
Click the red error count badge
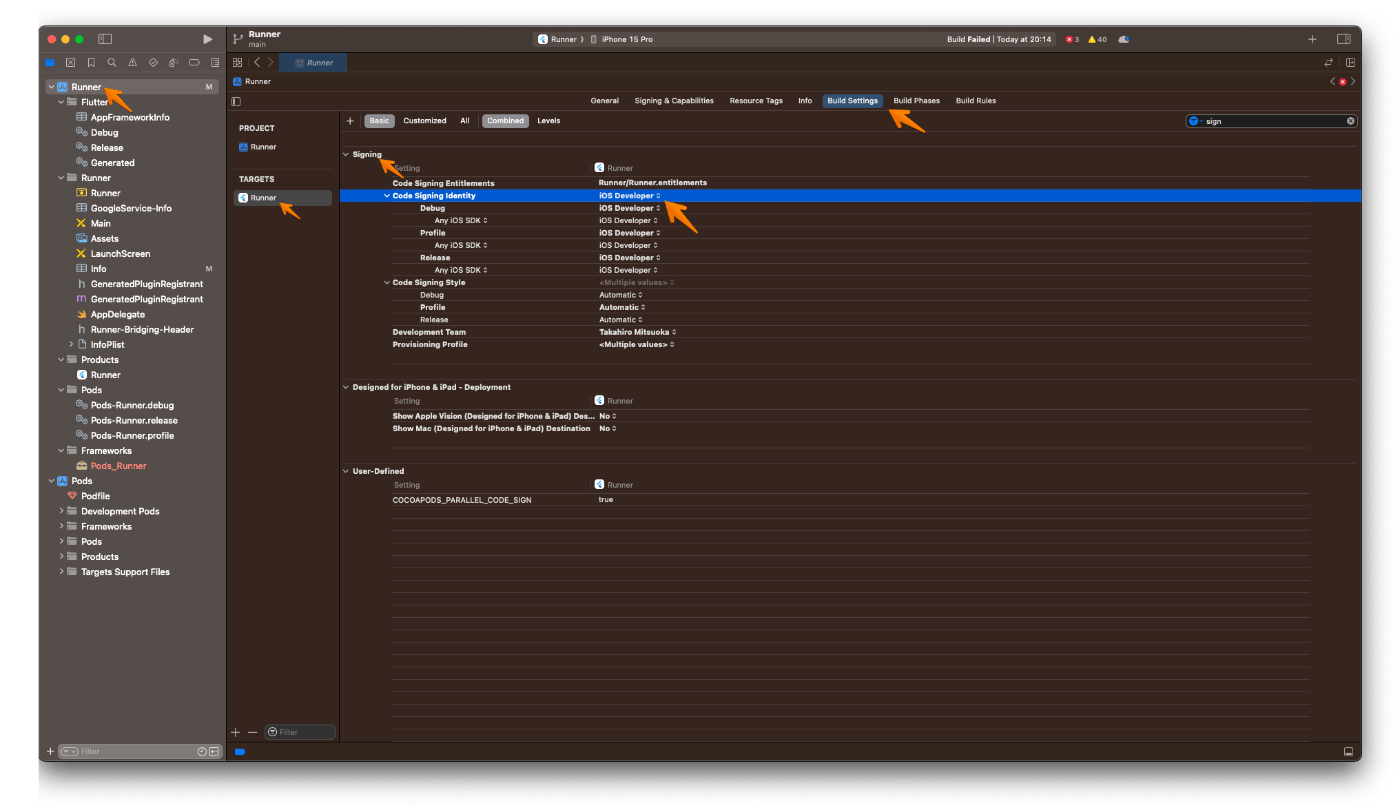tap(1072, 39)
